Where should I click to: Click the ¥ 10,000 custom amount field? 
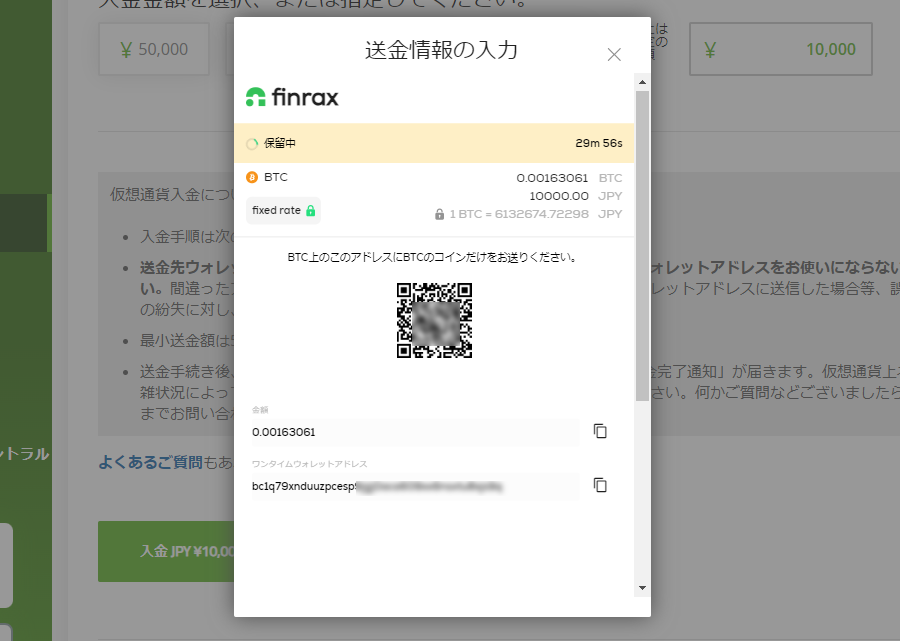[x=781, y=49]
